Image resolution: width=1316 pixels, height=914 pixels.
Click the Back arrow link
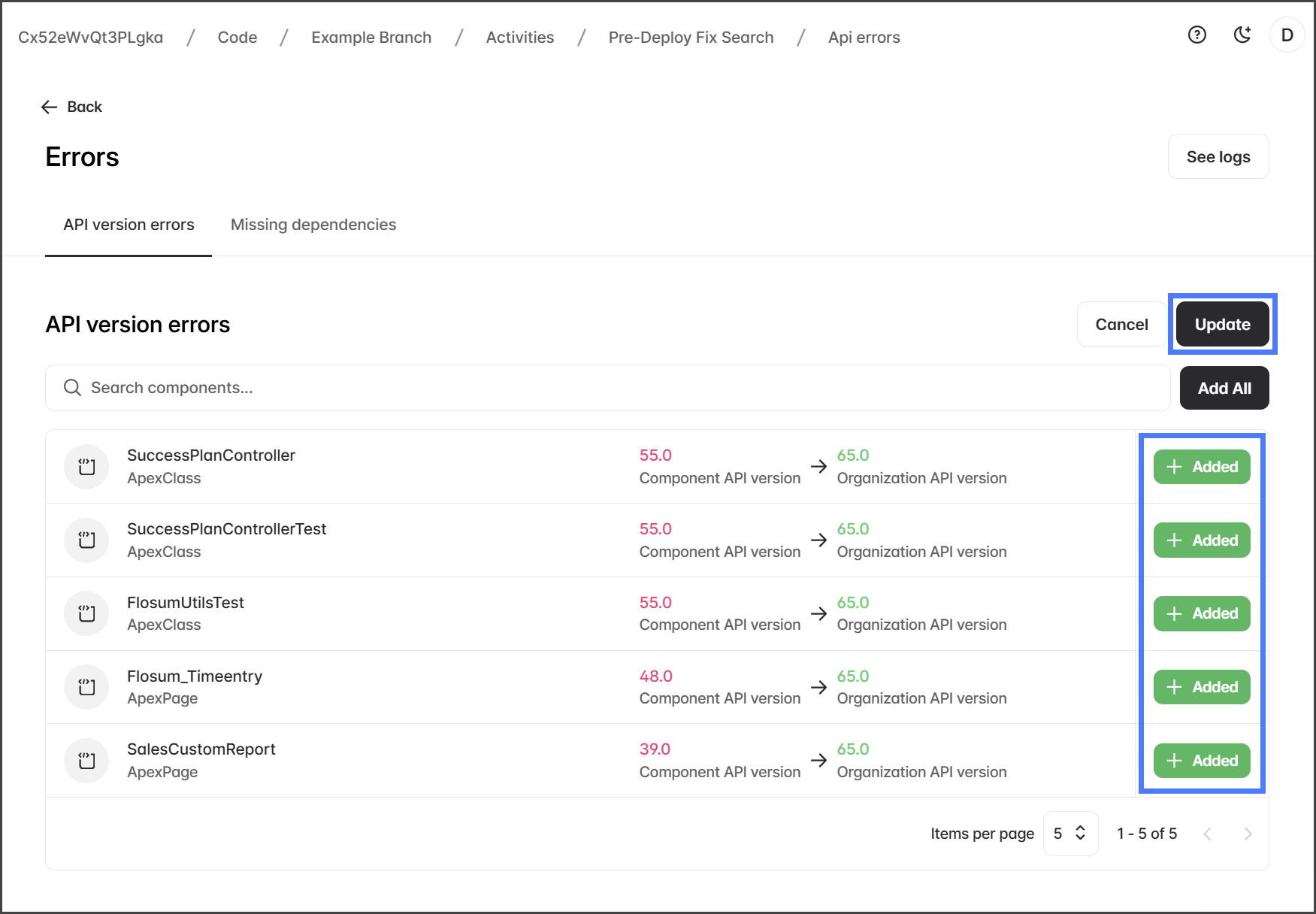pyautogui.click(x=72, y=107)
